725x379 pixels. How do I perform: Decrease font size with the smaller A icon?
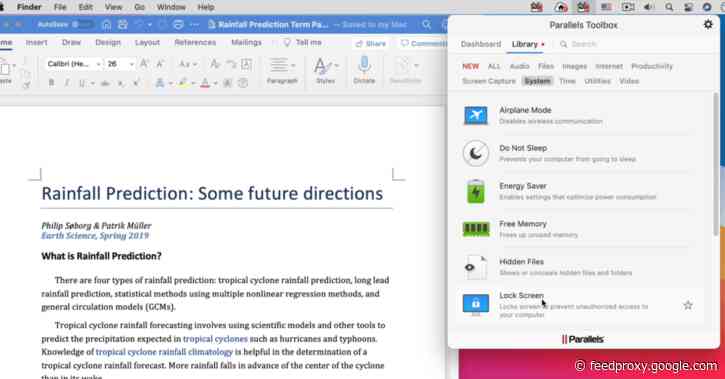click(160, 64)
